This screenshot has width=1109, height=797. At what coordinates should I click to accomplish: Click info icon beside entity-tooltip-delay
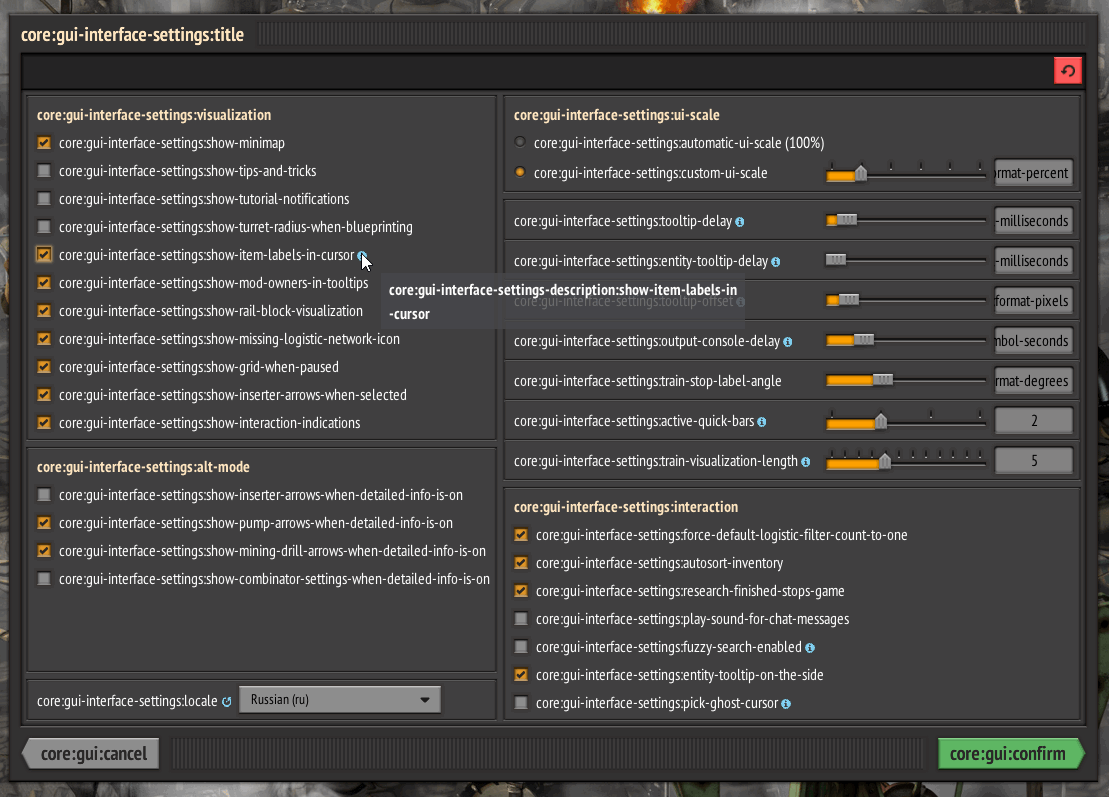(x=776, y=262)
